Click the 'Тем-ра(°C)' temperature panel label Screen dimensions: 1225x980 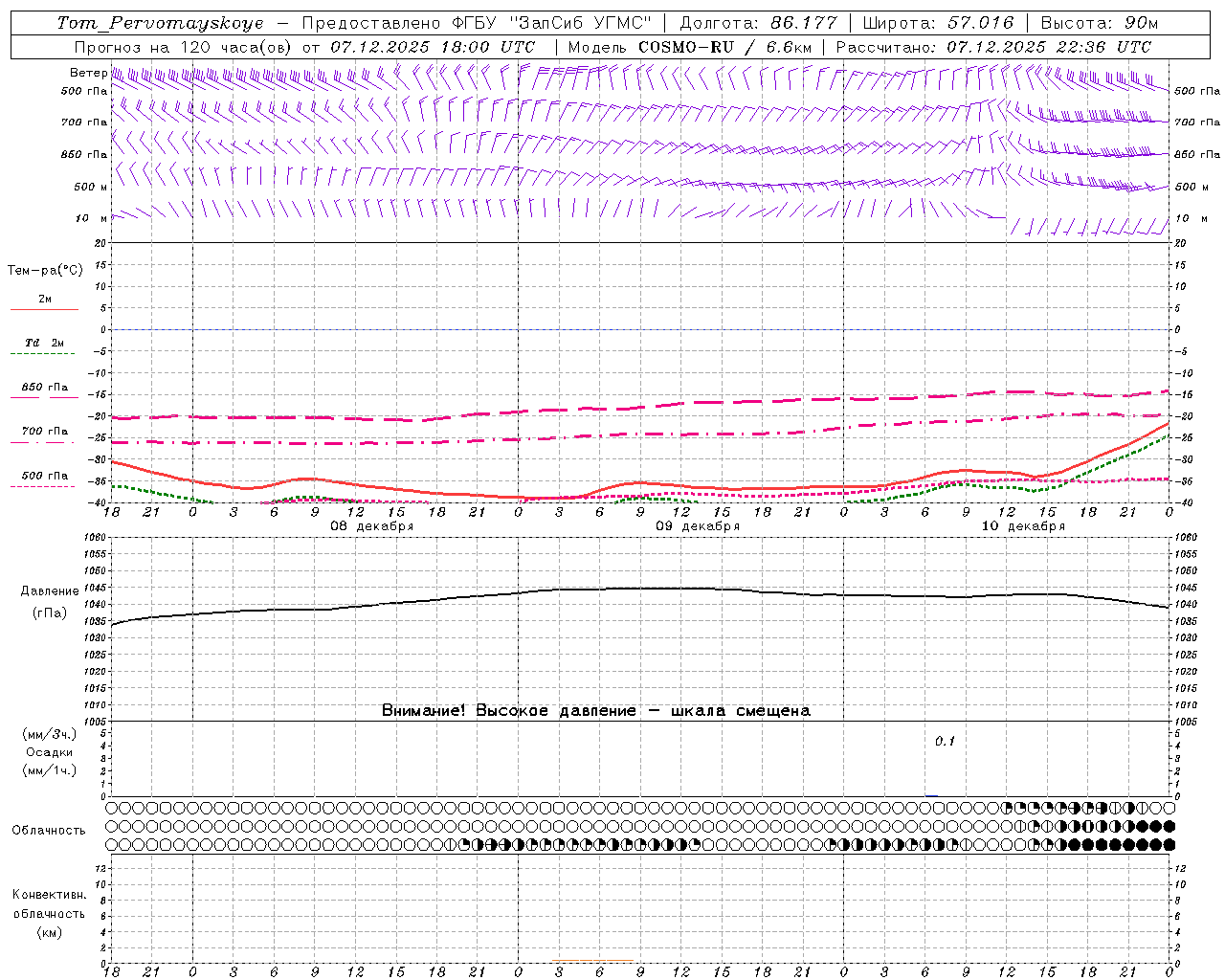pyautogui.click(x=45, y=271)
